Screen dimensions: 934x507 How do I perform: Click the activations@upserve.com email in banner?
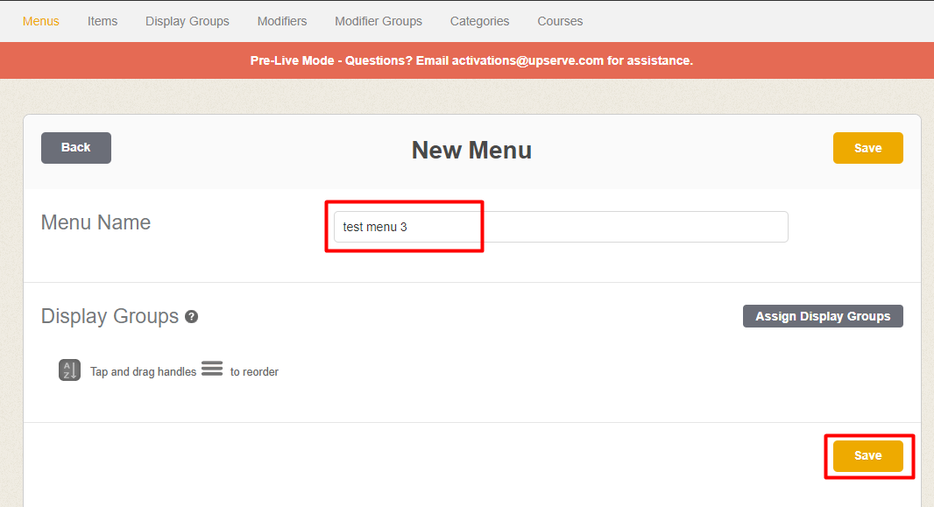click(x=528, y=61)
